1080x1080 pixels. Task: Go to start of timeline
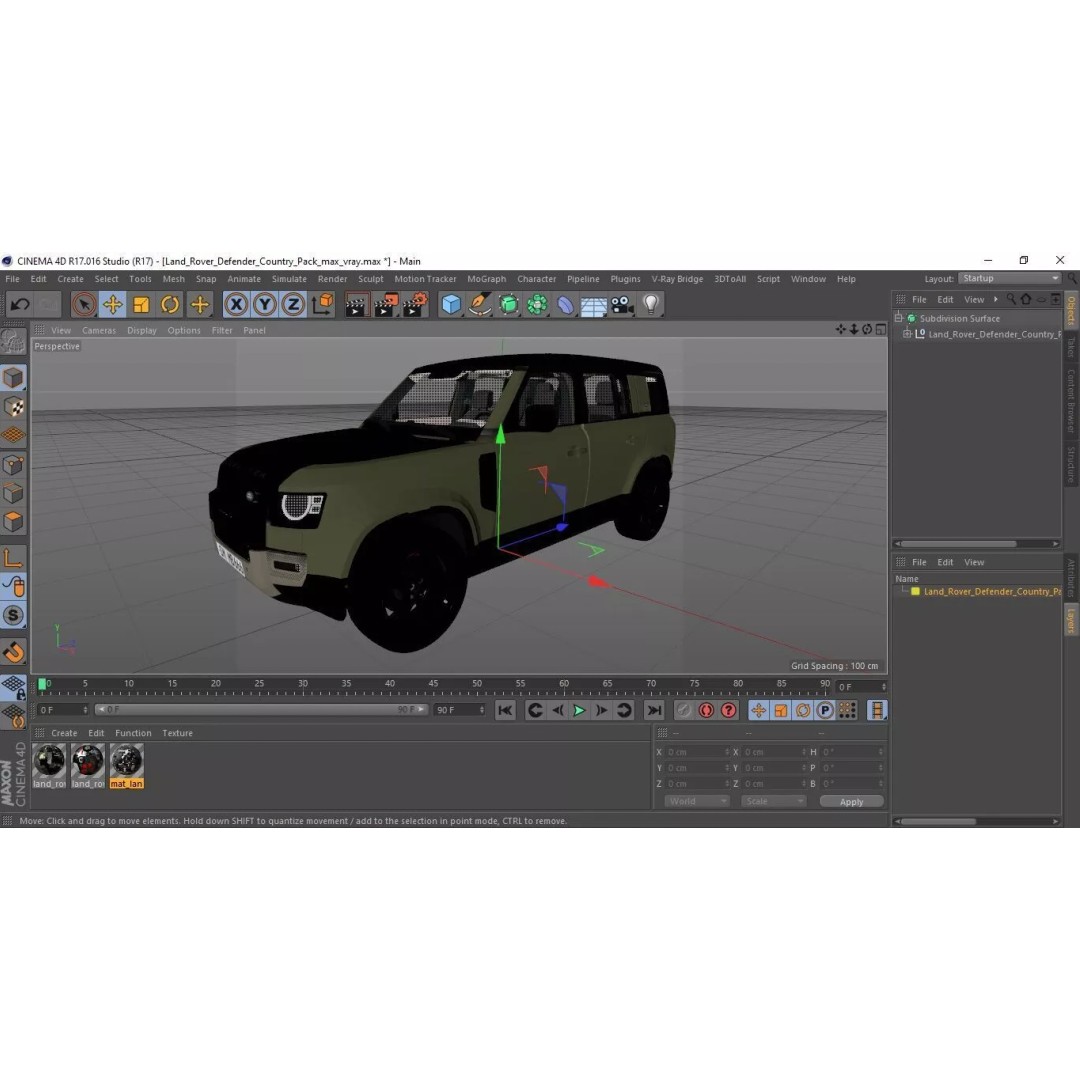coord(505,710)
